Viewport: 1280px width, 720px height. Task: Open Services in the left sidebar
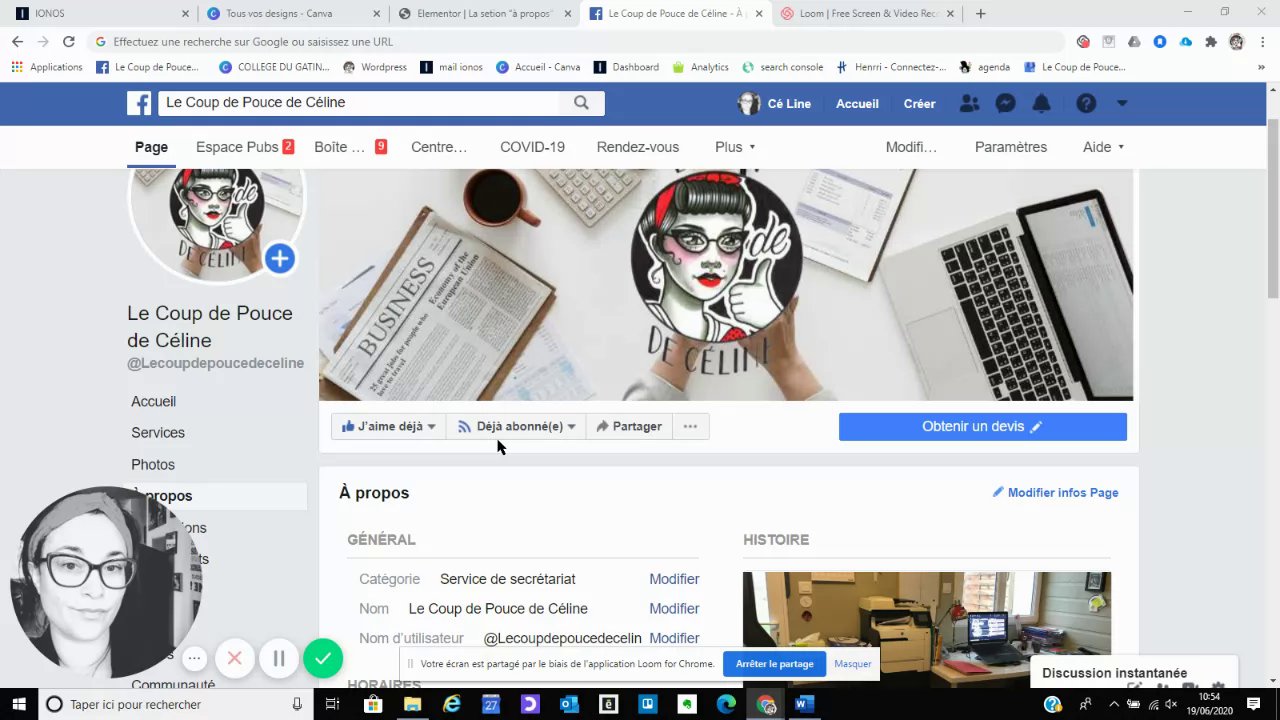(x=158, y=433)
